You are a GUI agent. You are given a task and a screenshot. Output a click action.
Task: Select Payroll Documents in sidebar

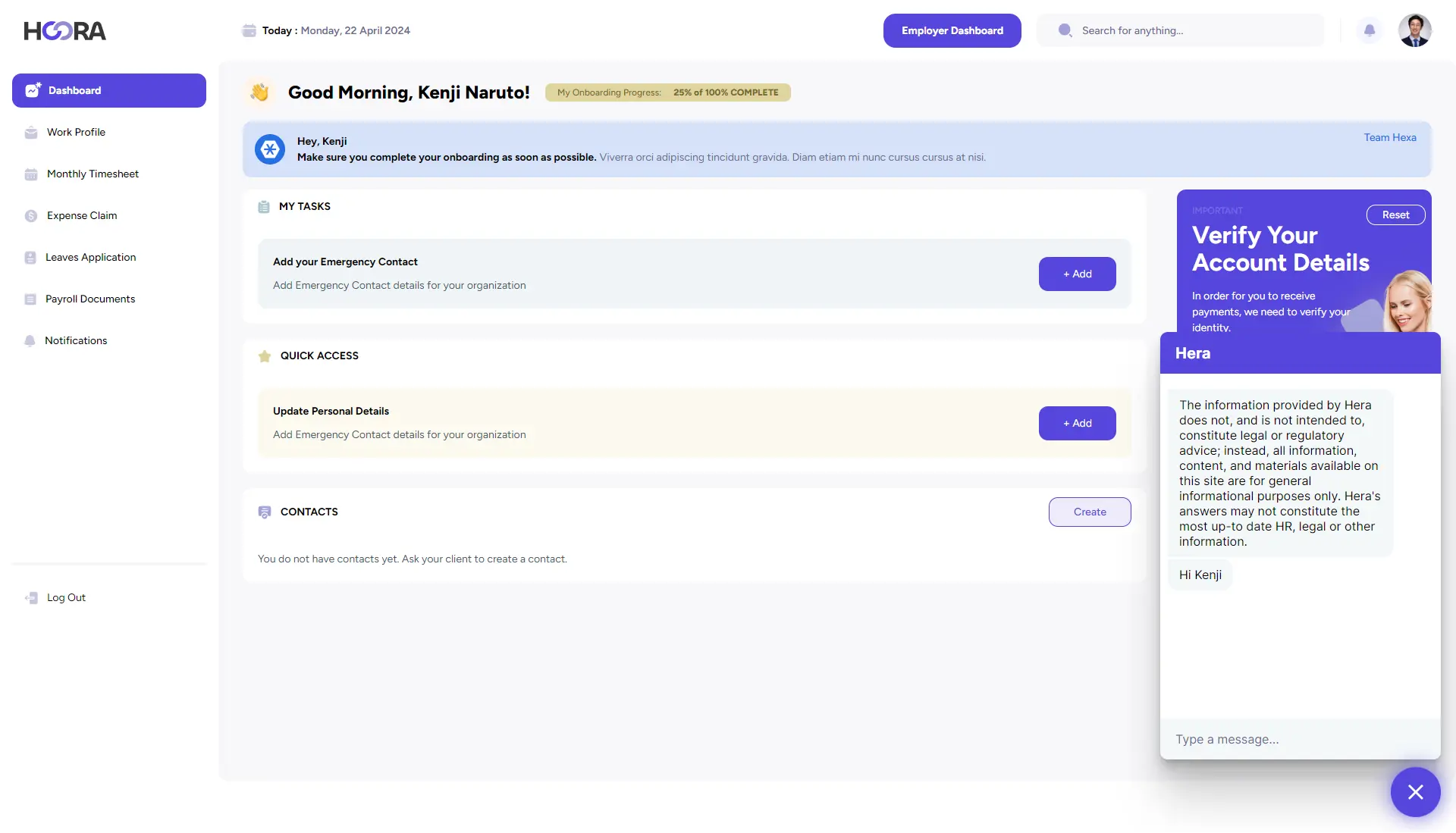click(x=89, y=299)
